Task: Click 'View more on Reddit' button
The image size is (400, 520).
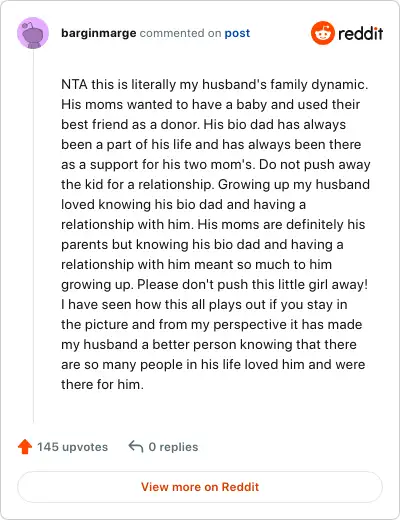Action: pyautogui.click(x=200, y=487)
